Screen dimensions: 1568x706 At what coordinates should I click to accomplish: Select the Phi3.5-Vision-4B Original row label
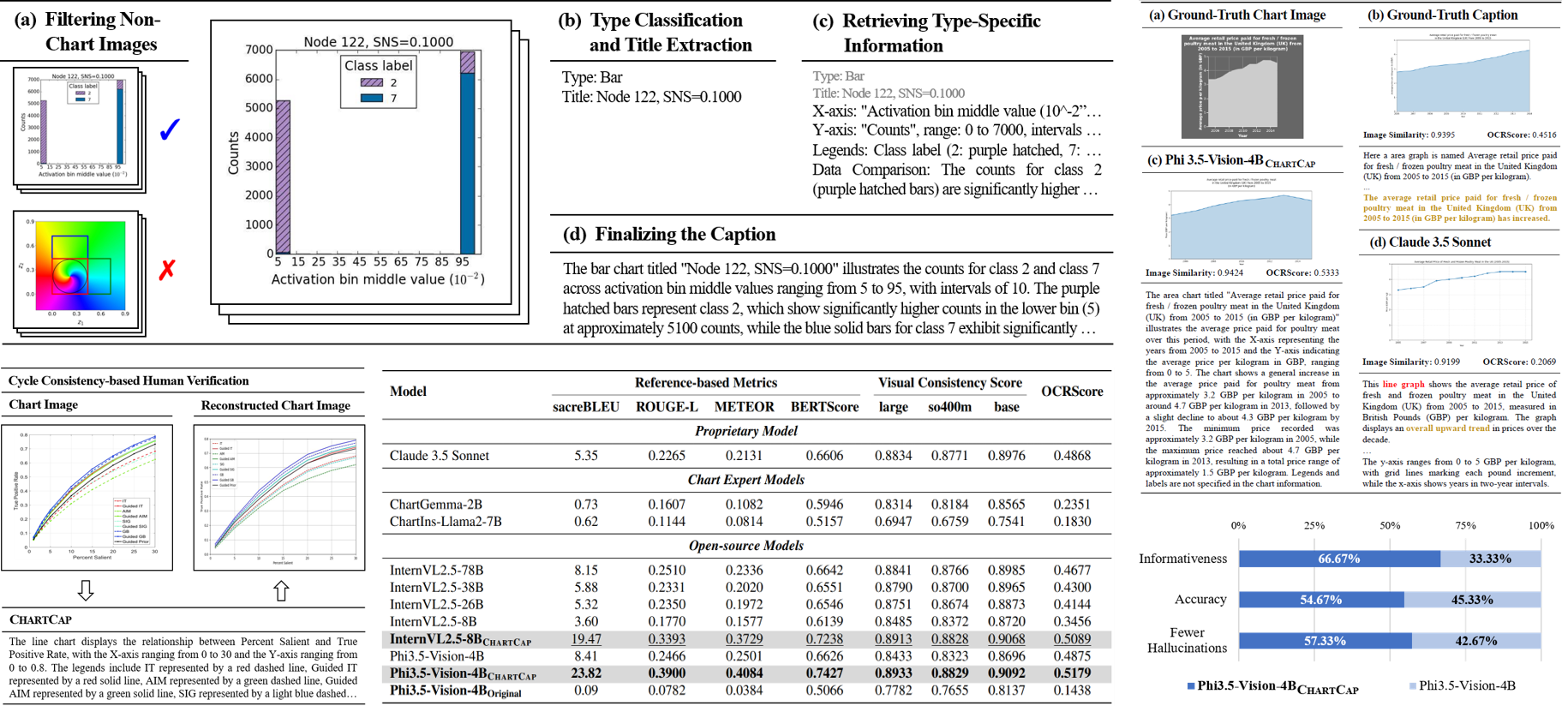click(456, 691)
